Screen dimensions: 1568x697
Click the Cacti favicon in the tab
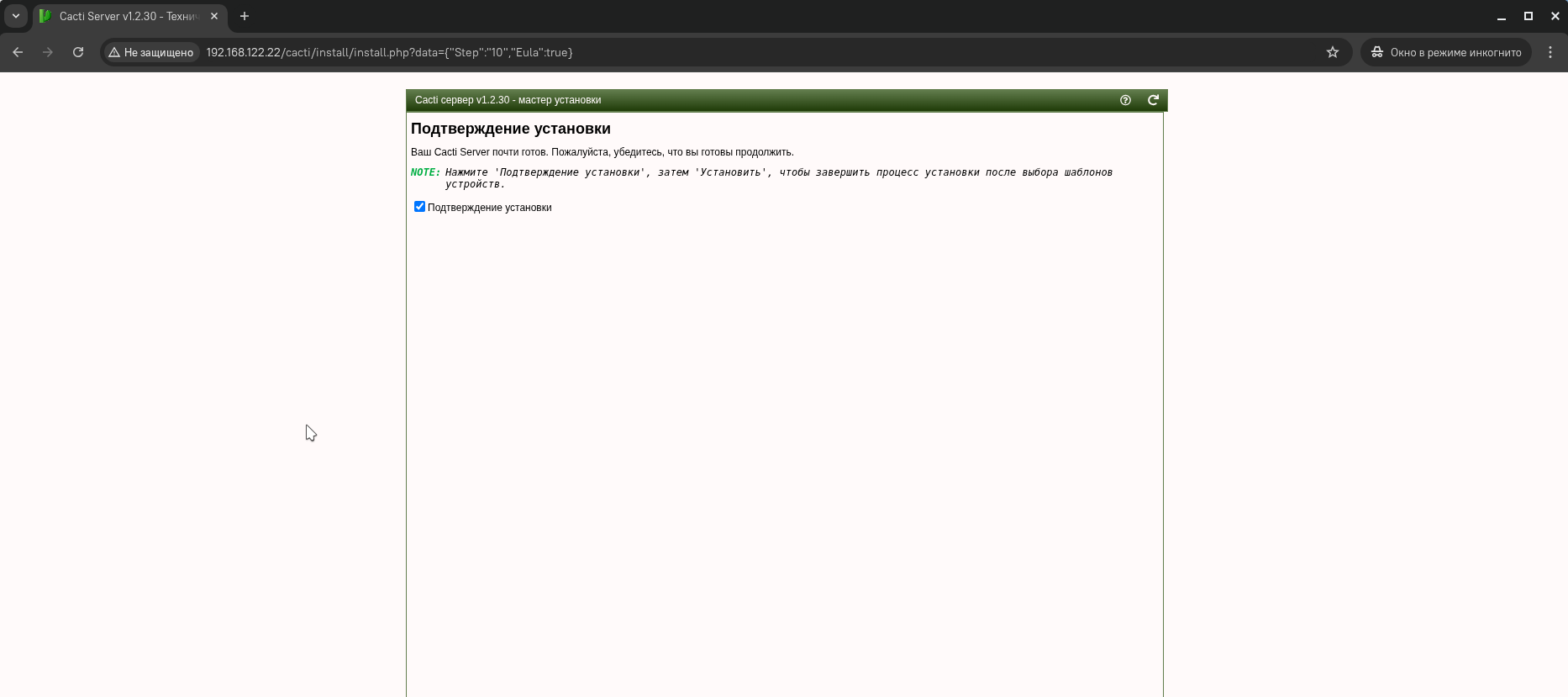point(45,16)
